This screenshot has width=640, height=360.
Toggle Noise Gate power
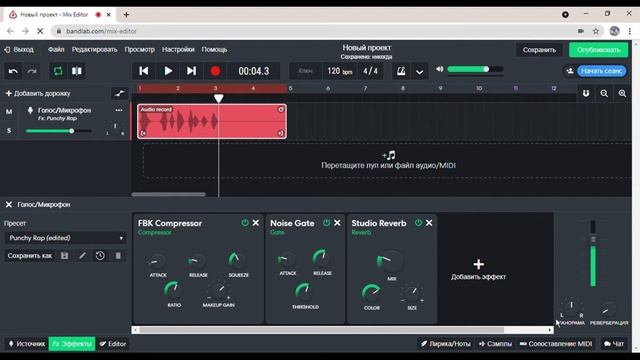(x=327, y=223)
